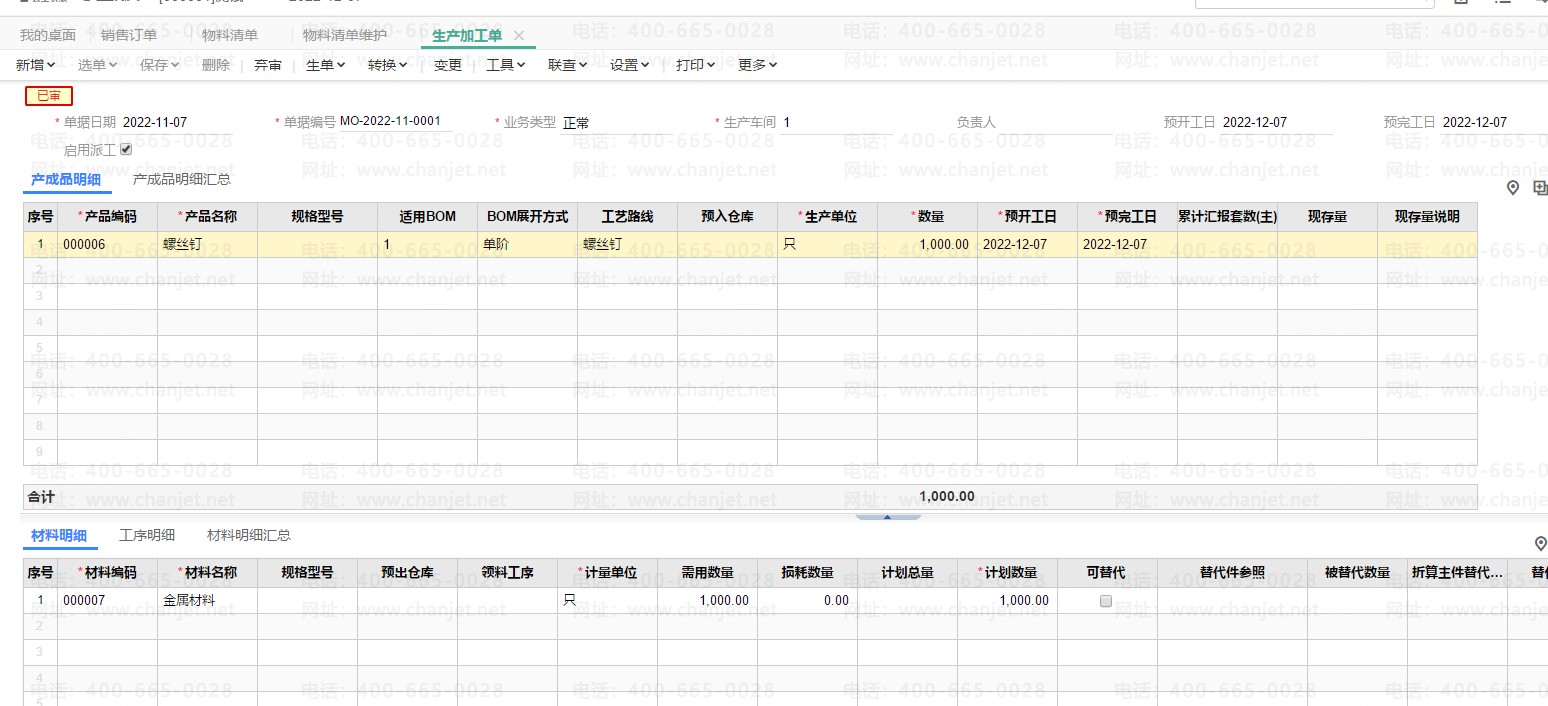Toggle the 启用派工 checkbox
The width and height of the screenshot is (1548, 706).
tap(126, 149)
